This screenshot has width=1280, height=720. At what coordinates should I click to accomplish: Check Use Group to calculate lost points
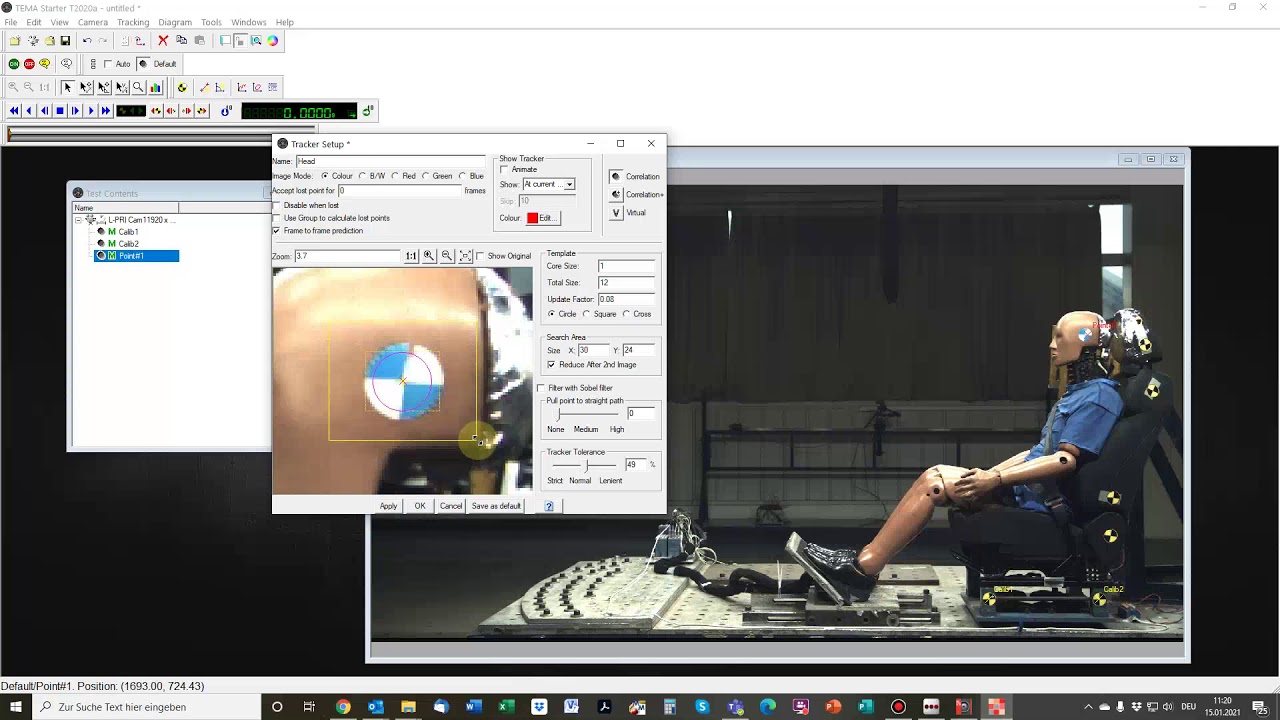[x=276, y=218]
